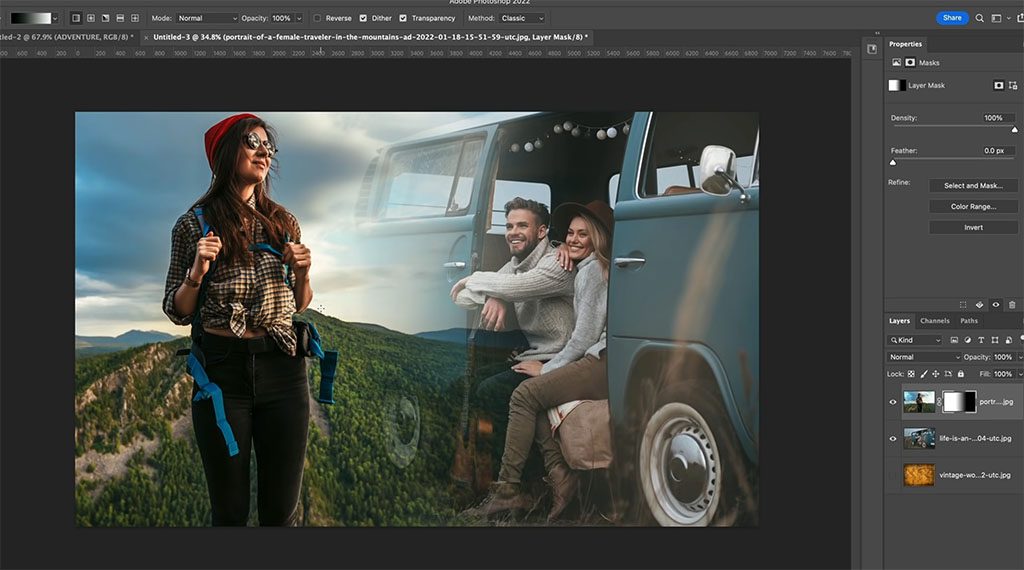
Task: Filter layers by pixel layer icon
Action: click(x=954, y=340)
